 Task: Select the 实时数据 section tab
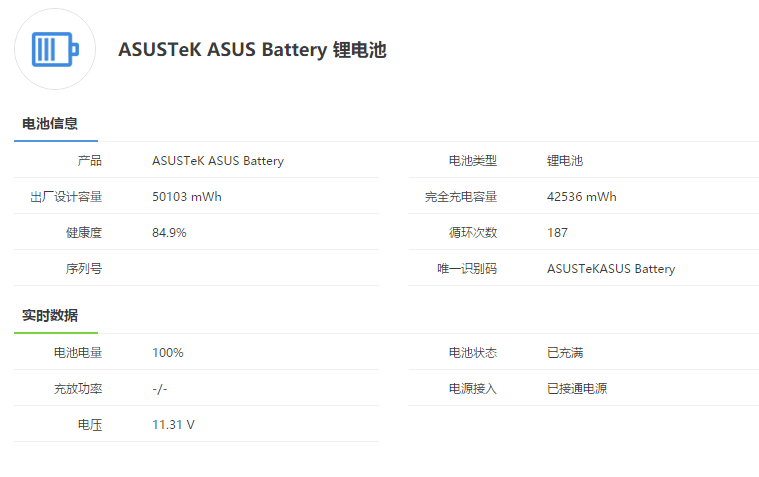pos(50,316)
